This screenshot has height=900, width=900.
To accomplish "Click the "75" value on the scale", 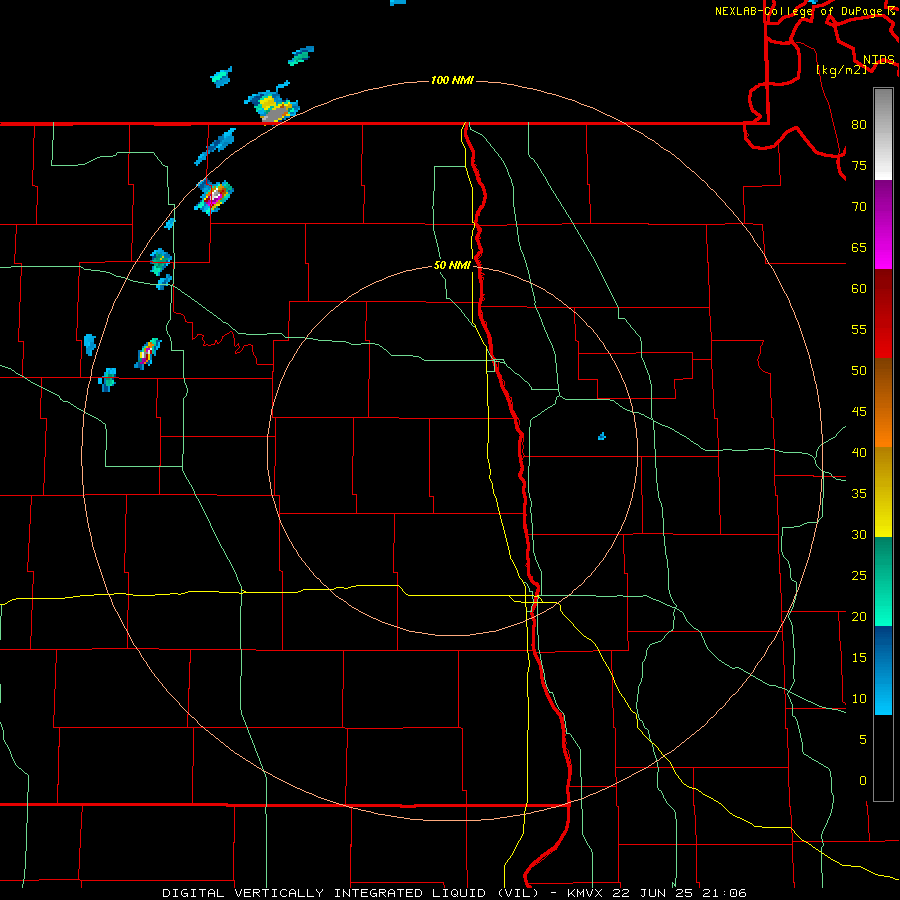I will (x=859, y=165).
